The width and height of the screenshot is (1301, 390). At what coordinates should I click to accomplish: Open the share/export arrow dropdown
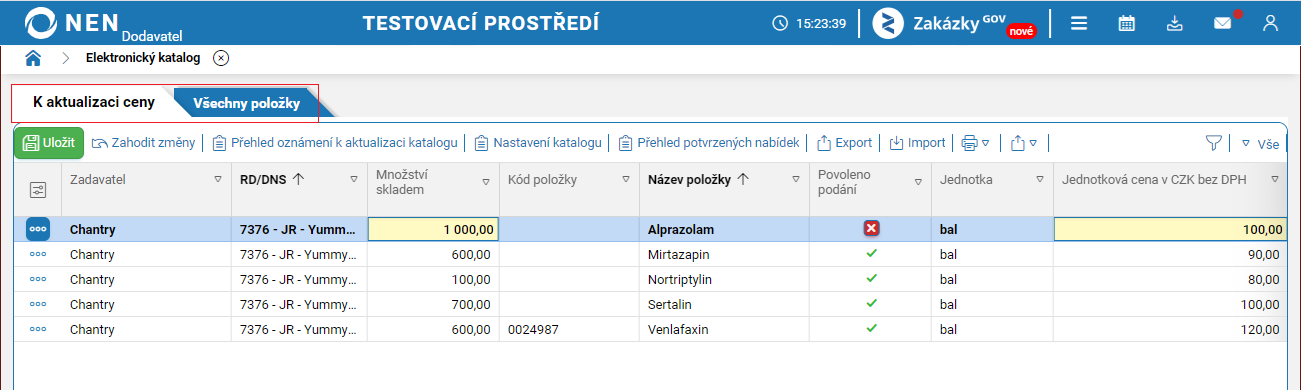pyautogui.click(x=1024, y=143)
